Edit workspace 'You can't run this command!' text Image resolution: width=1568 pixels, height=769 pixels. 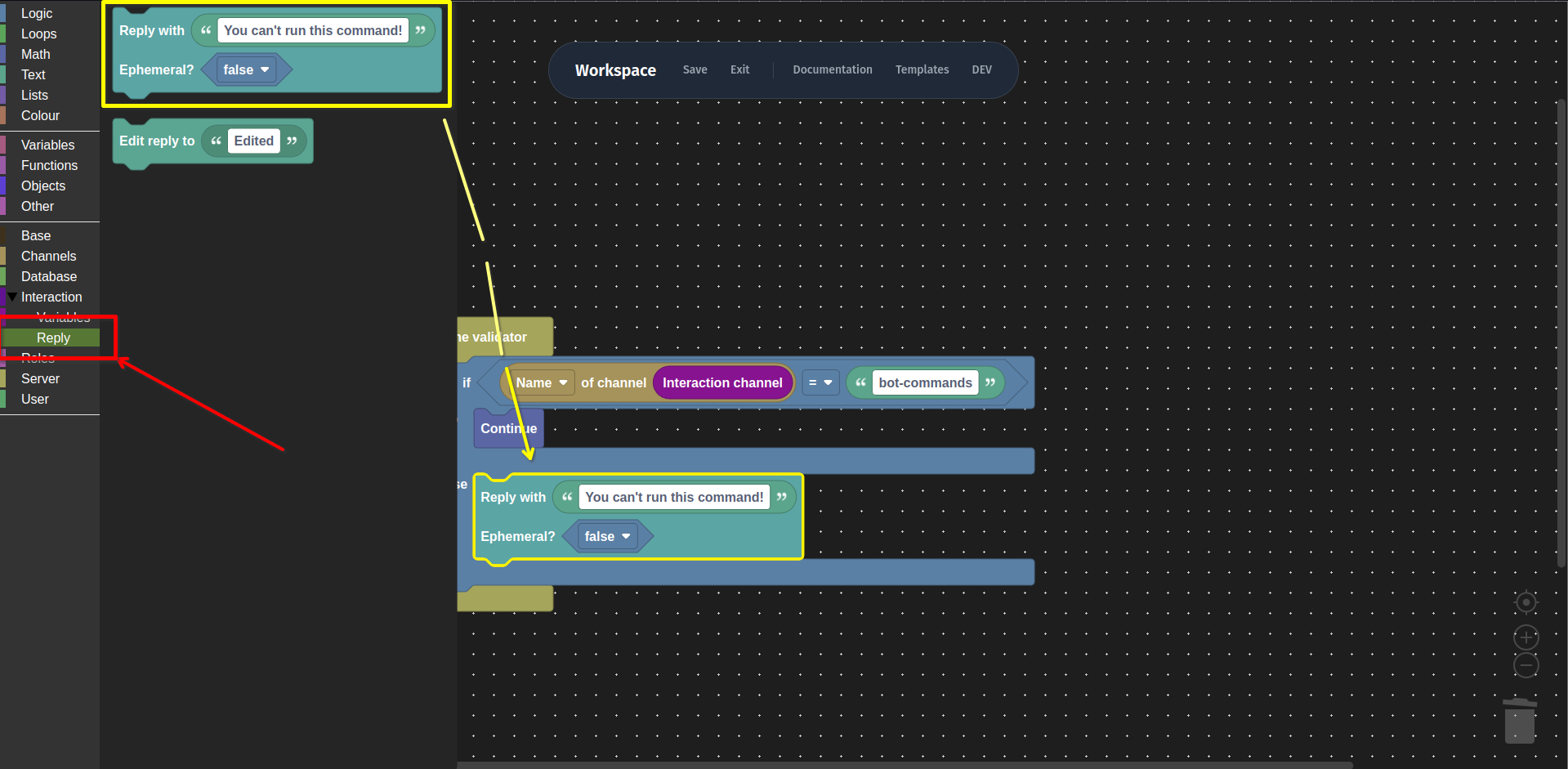674,497
